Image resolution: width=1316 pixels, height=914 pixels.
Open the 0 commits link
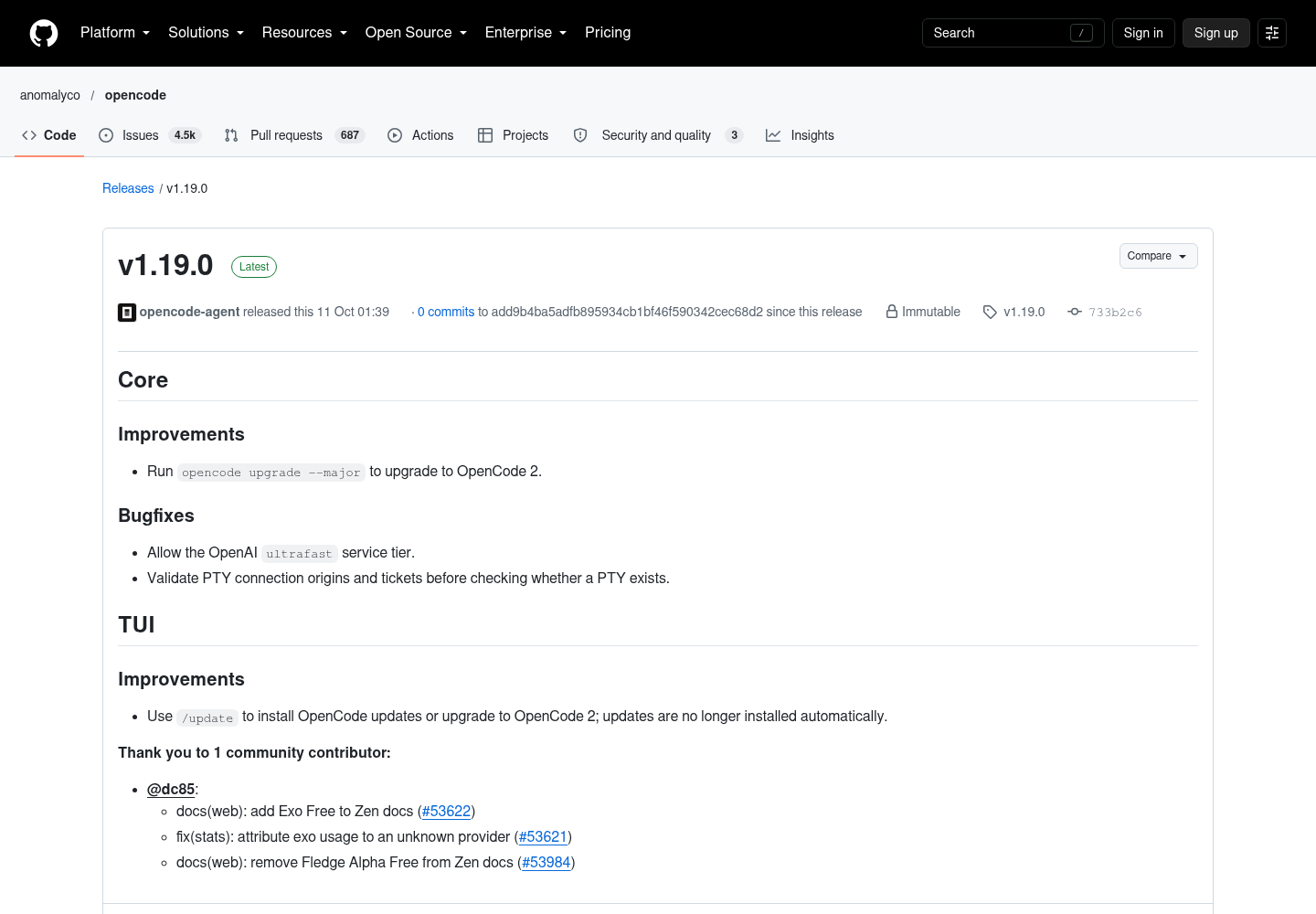tap(446, 312)
